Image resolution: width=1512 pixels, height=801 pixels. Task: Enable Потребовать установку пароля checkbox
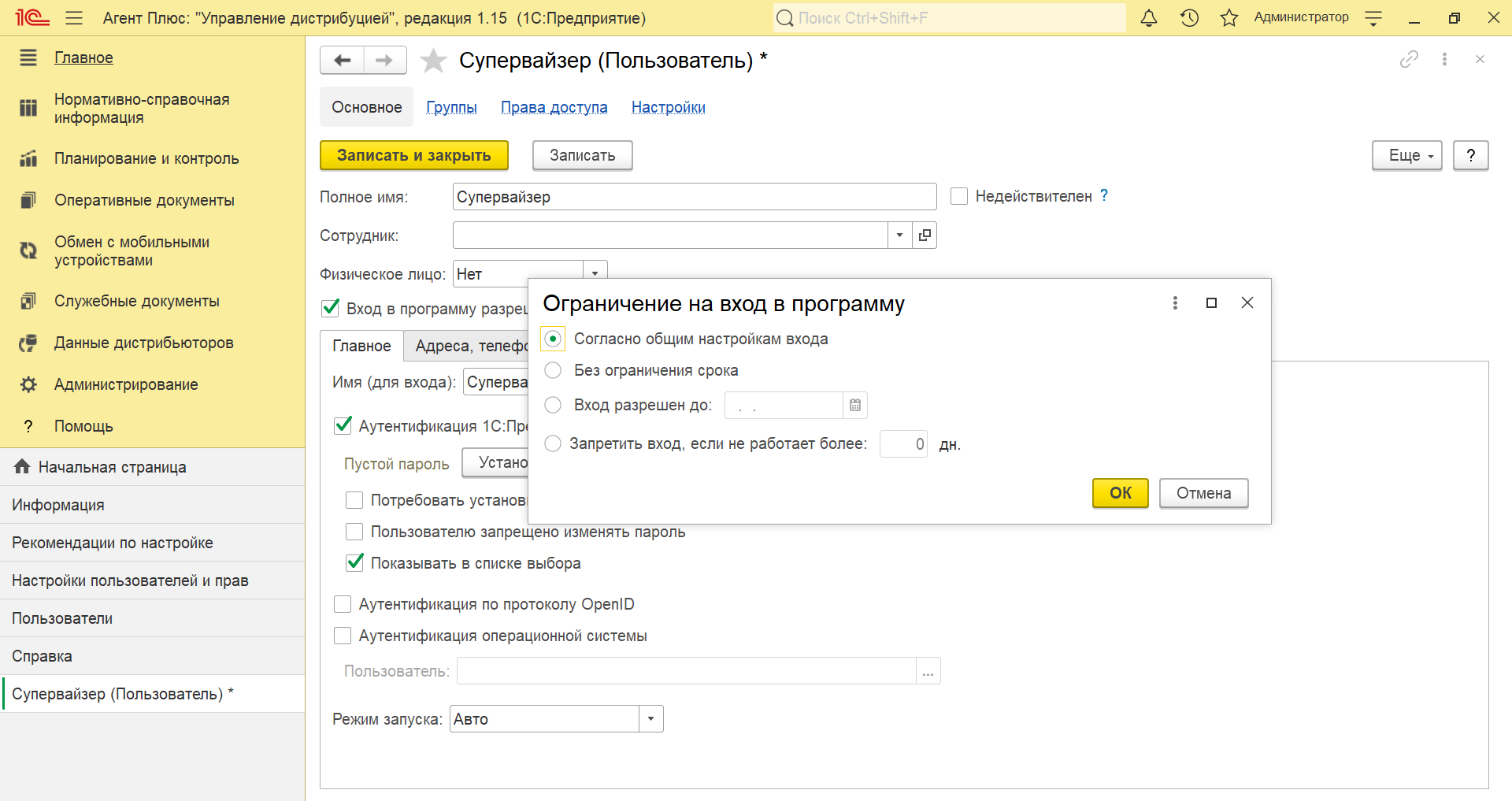tap(354, 500)
